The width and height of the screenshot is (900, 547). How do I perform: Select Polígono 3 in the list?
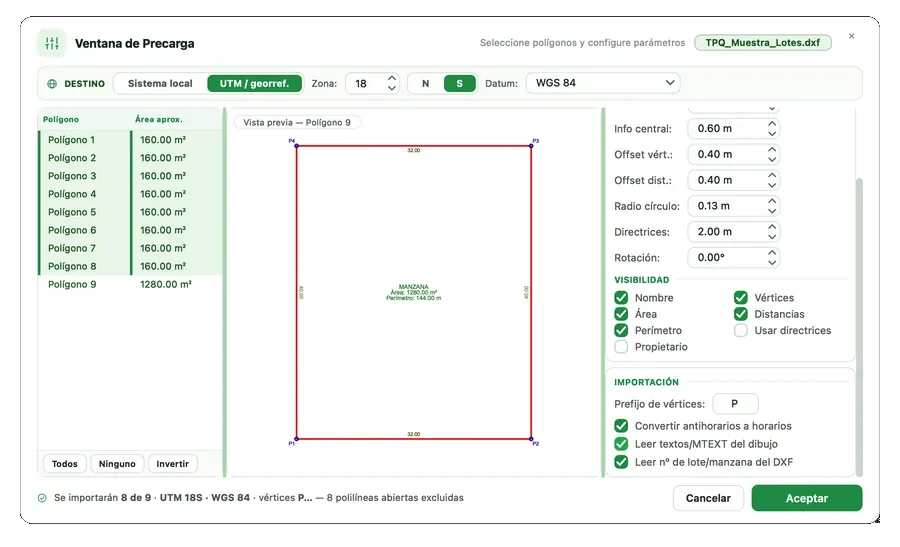[130, 176]
